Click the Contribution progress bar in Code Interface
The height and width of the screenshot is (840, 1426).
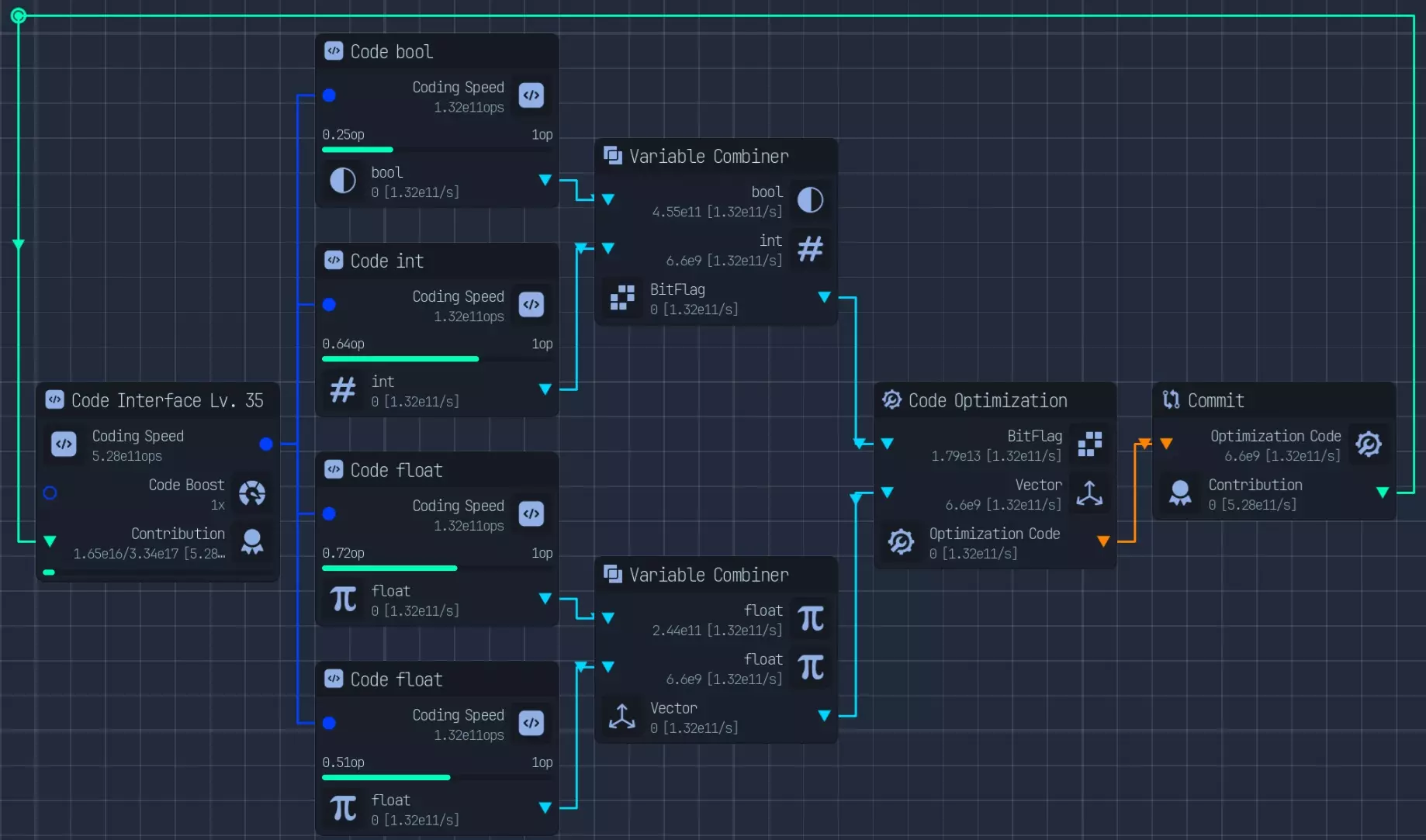click(x=157, y=572)
